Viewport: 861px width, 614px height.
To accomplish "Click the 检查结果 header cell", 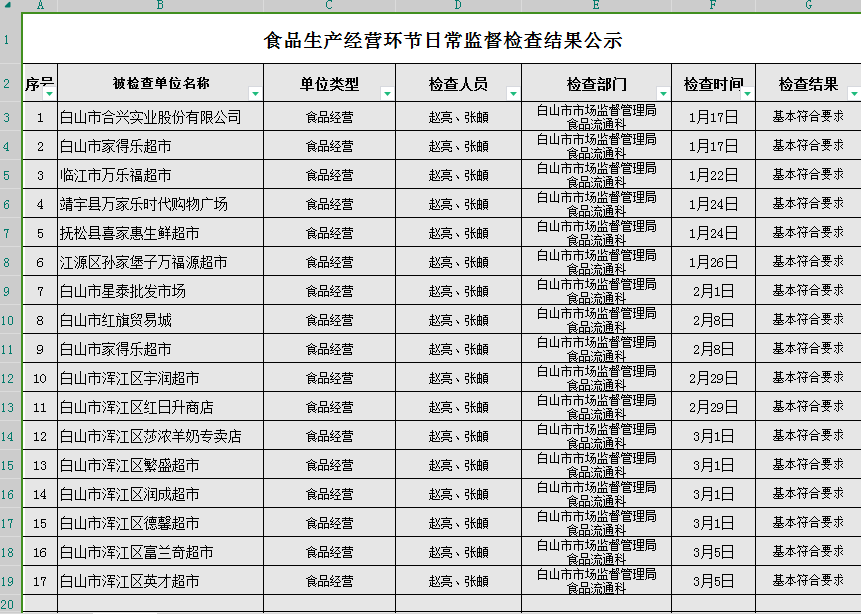I will click(808, 83).
